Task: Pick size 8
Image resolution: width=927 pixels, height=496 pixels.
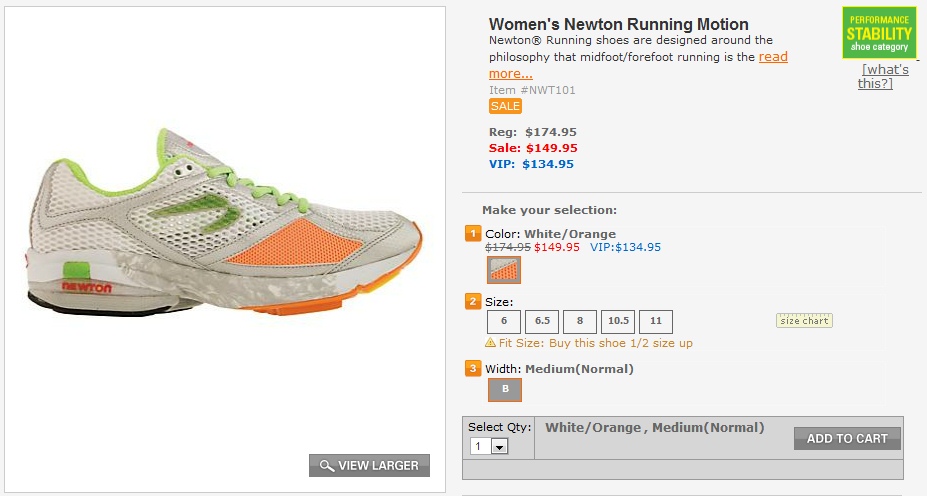Action: 580,322
